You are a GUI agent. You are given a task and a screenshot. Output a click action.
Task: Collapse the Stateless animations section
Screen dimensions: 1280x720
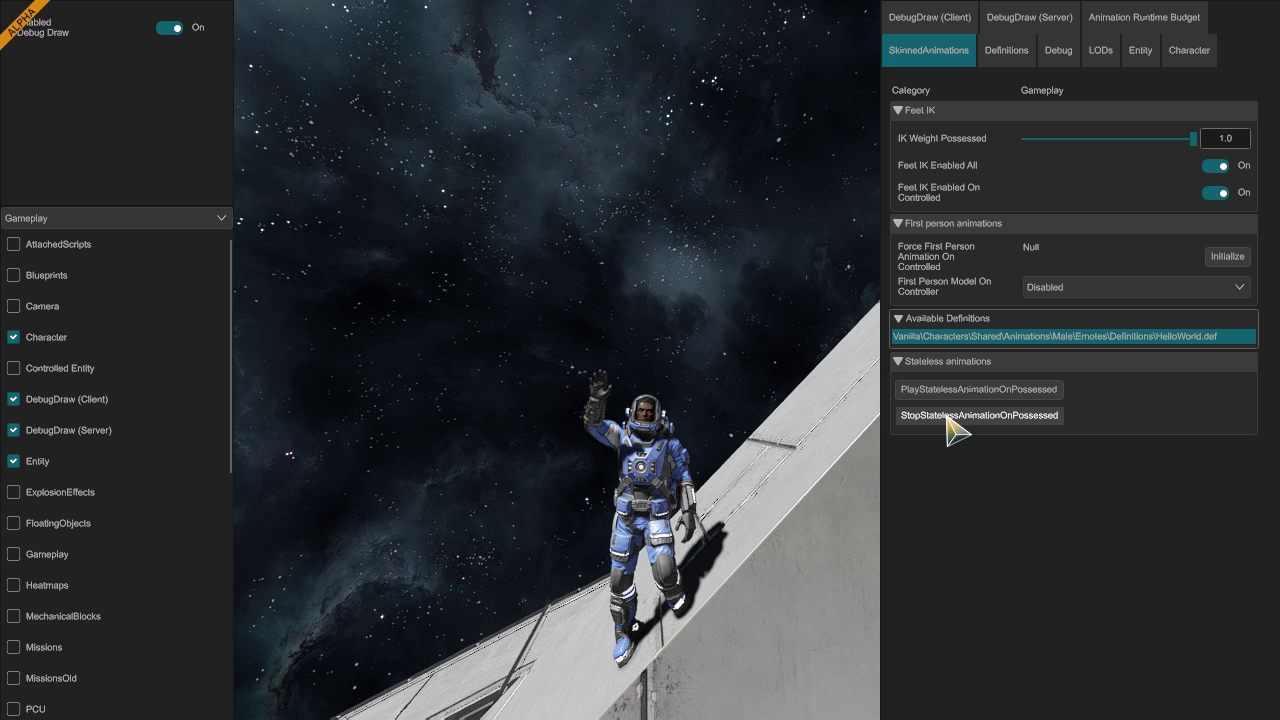pyautogui.click(x=898, y=362)
